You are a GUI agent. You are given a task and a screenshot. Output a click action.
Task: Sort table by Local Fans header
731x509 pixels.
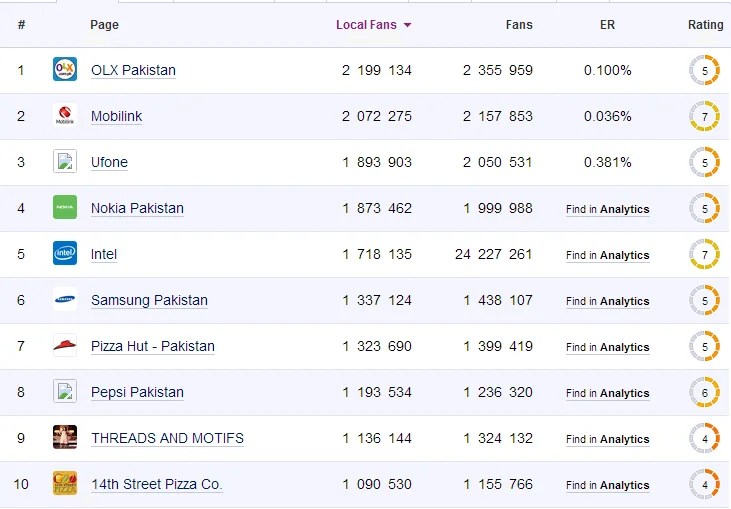click(366, 25)
